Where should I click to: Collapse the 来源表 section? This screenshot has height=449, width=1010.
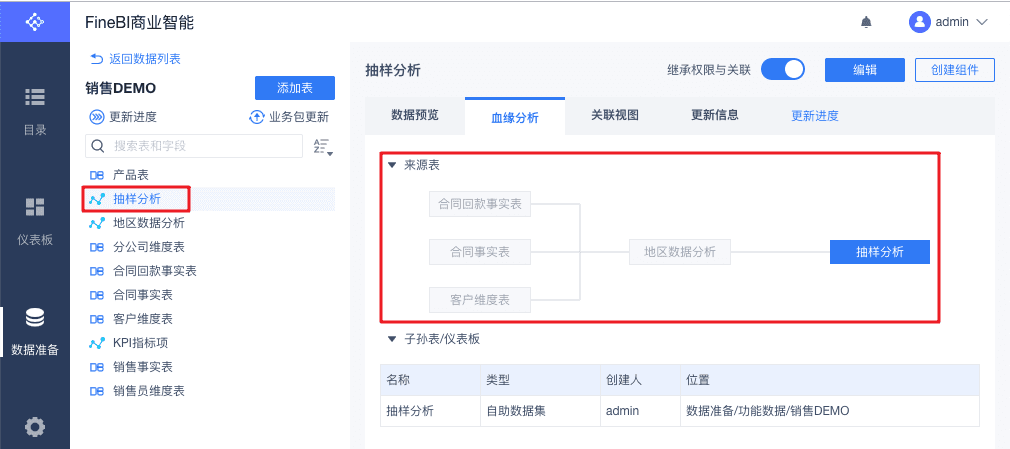391,165
